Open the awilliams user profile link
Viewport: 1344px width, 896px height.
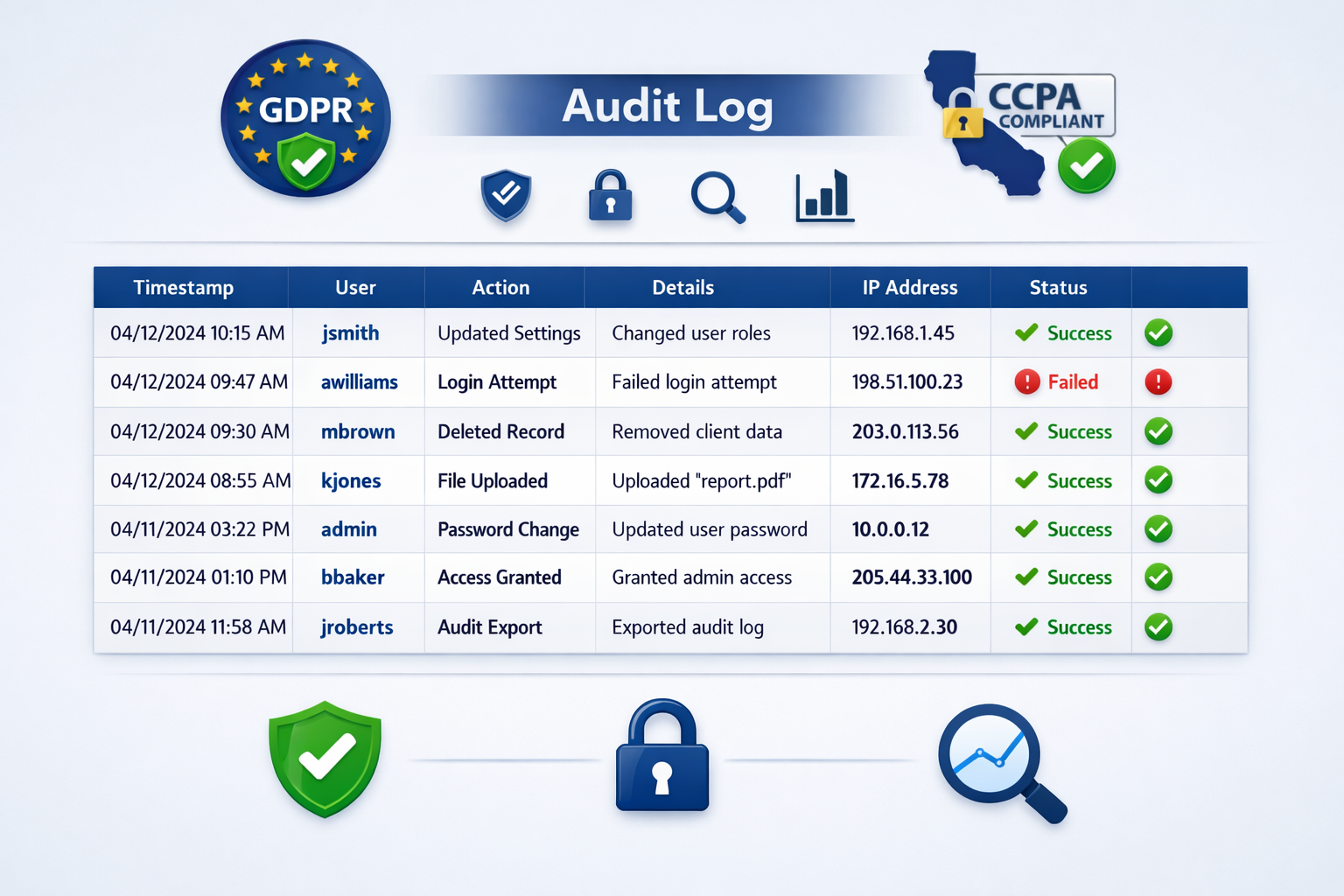359,381
